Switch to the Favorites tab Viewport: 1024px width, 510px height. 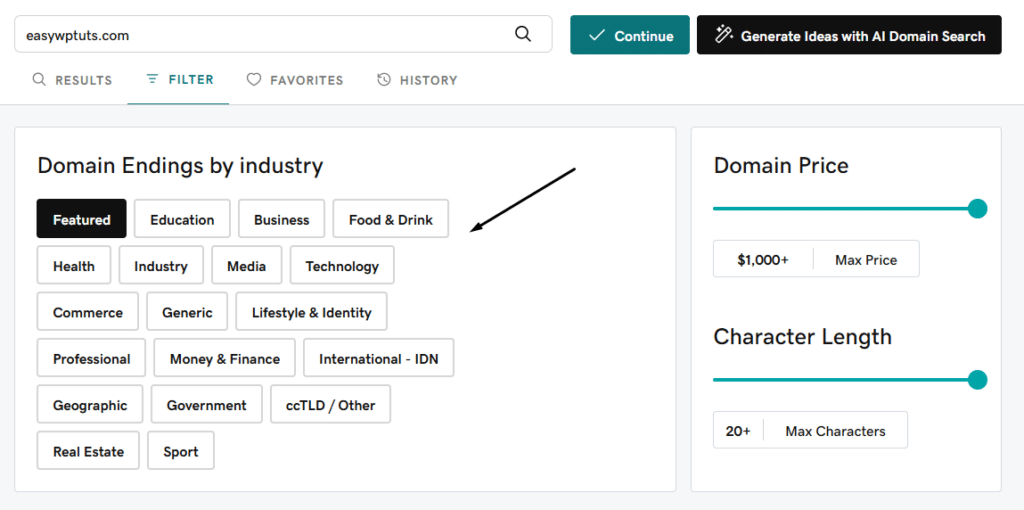(295, 80)
